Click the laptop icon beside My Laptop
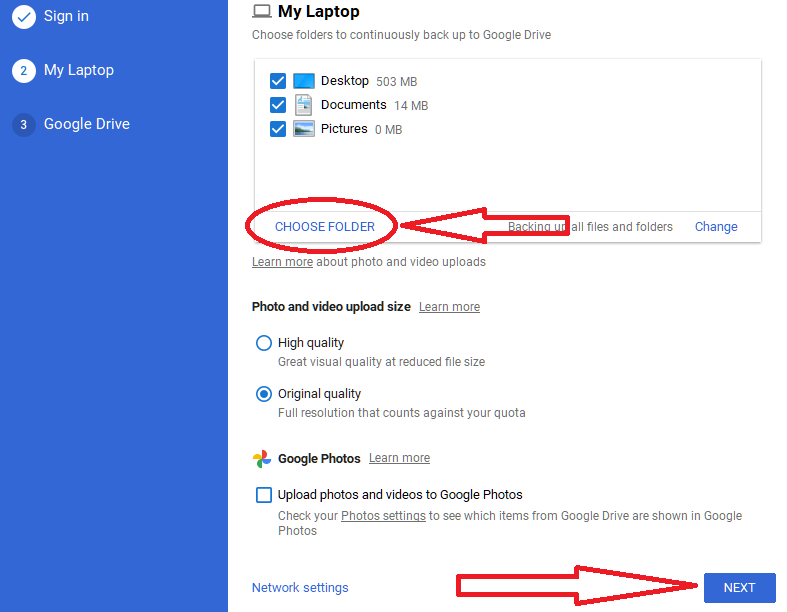 pos(262,12)
